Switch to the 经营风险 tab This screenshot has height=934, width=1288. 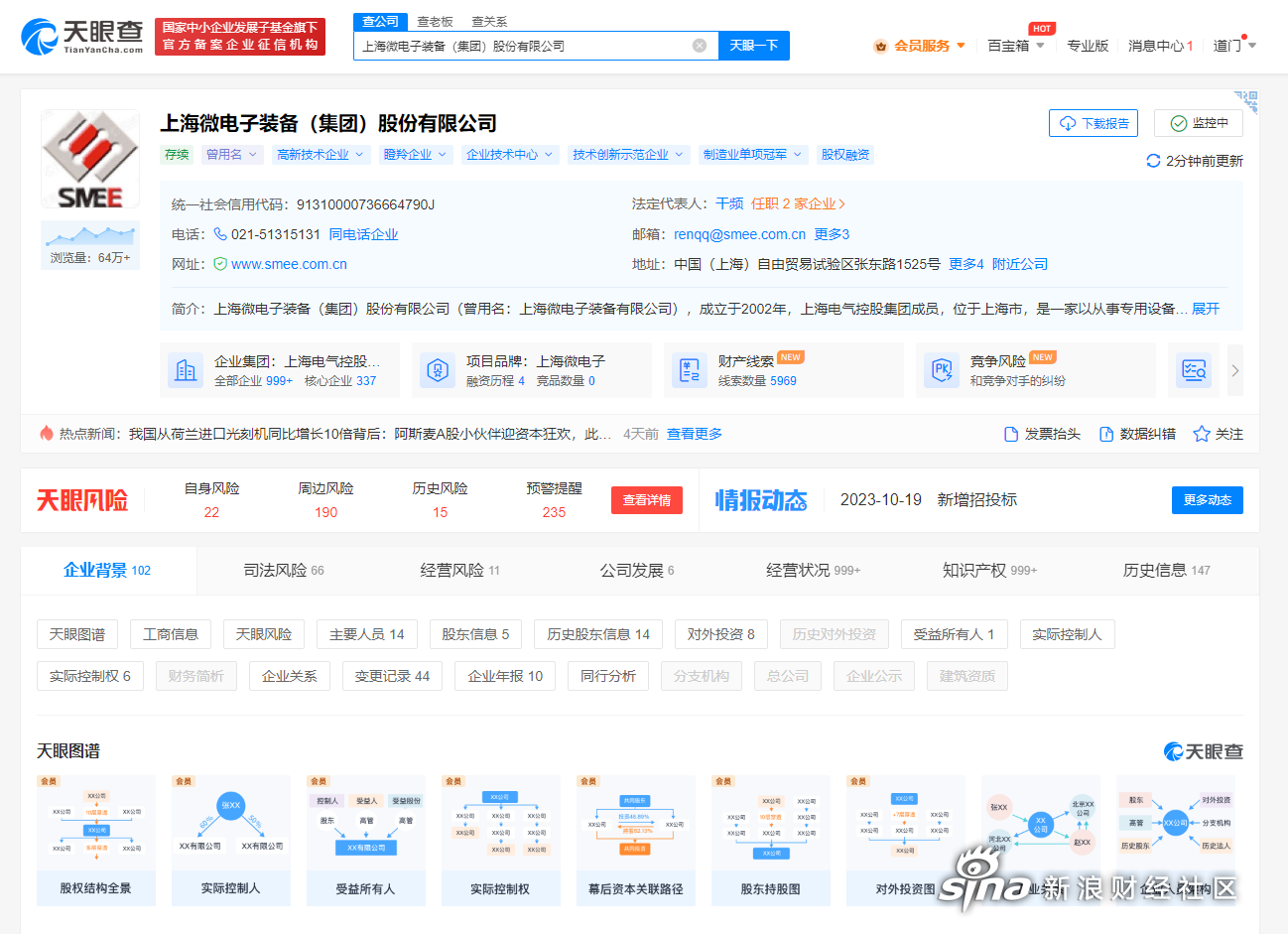(460, 570)
